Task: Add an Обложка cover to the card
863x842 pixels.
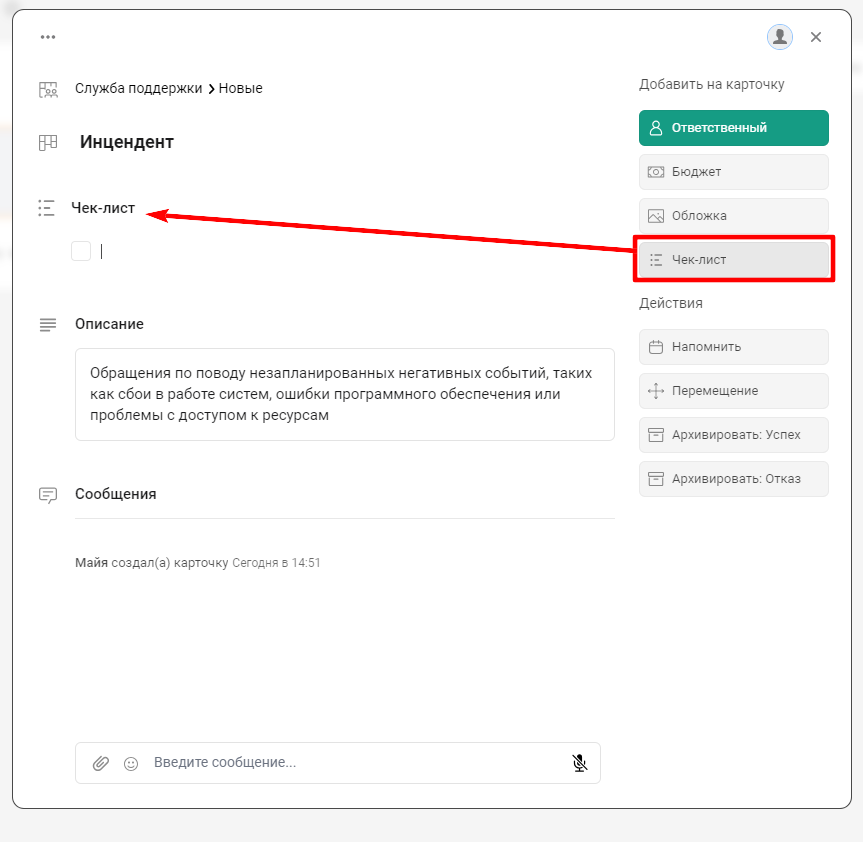Action: point(733,216)
